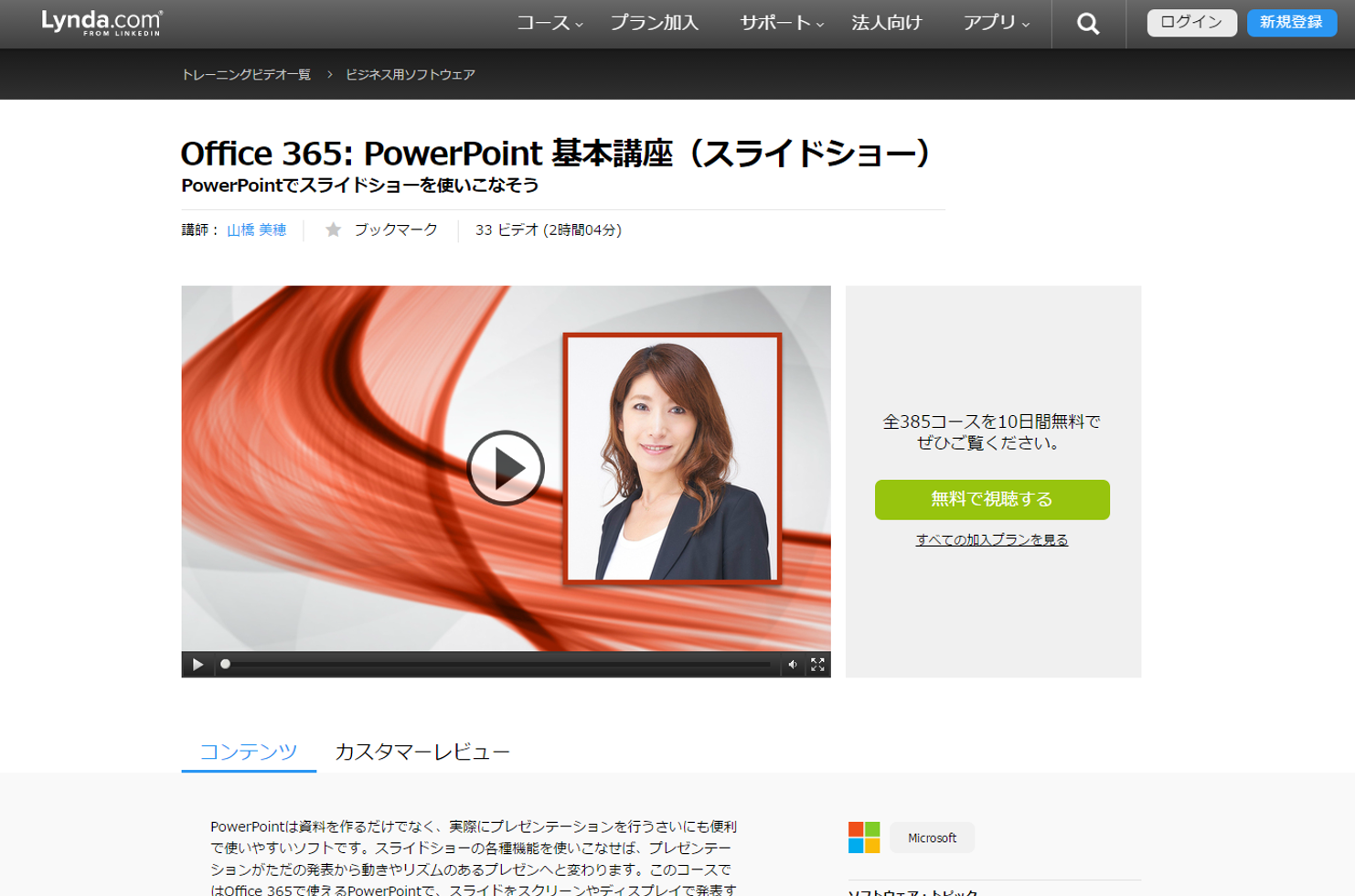Image resolution: width=1355 pixels, height=896 pixels.
Task: Mute the video with the speaker icon
Action: 792,665
